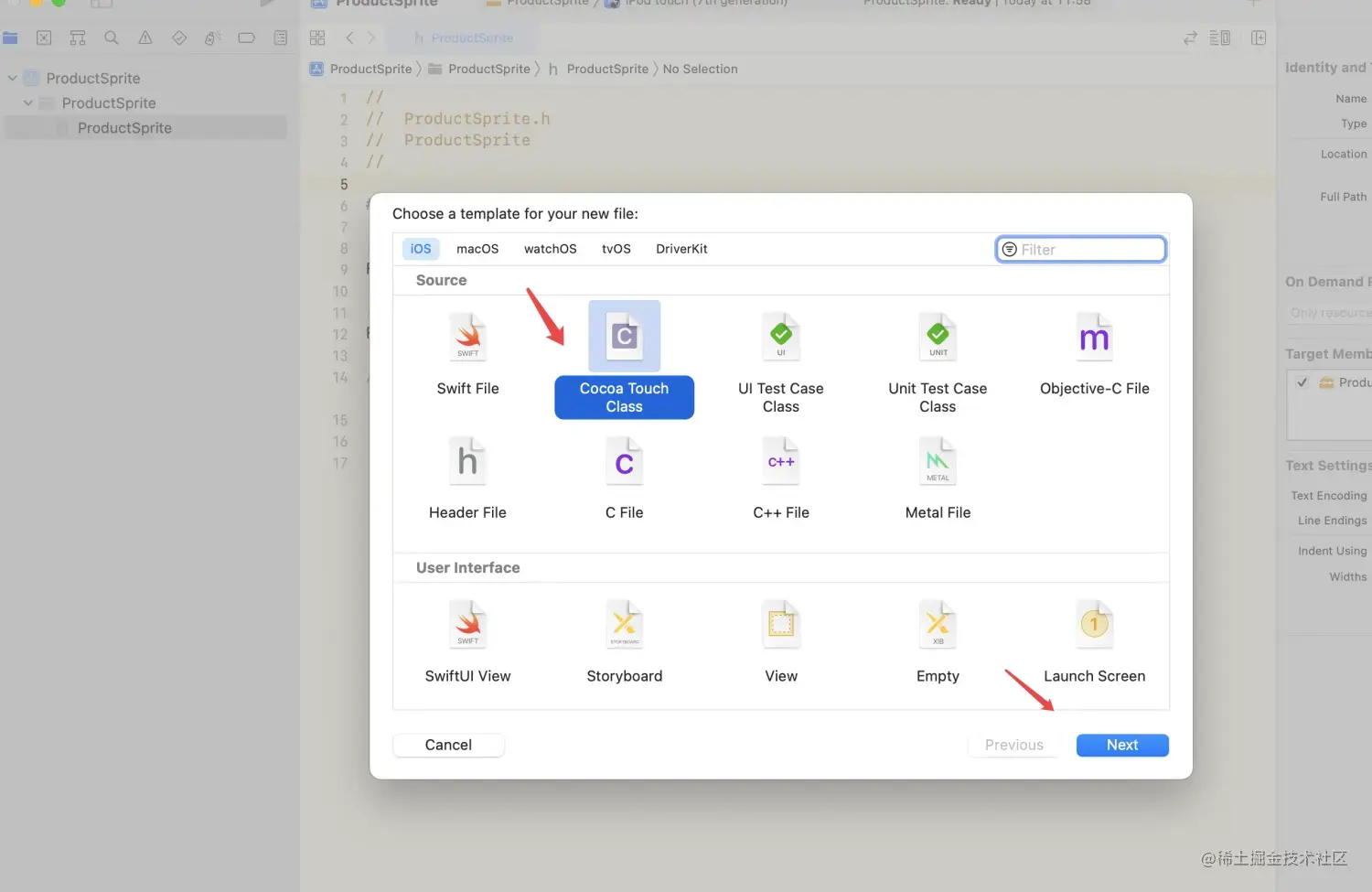Click ProductSprite project breadcrumb
Viewport: 1372px width, 892px height.
(x=361, y=69)
